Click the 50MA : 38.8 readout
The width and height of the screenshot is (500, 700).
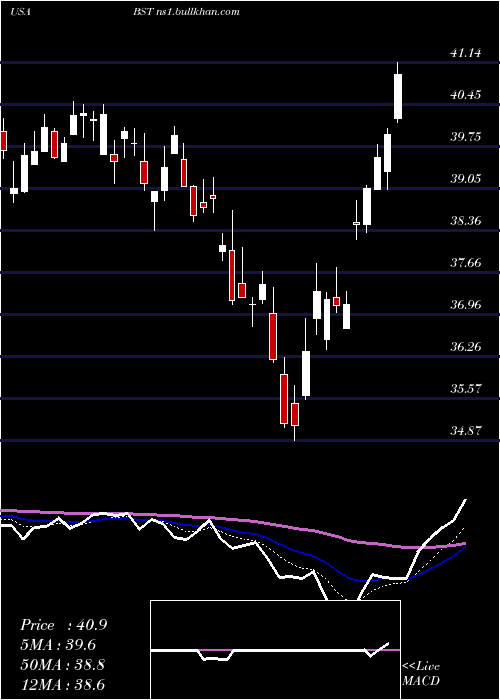pos(62,664)
